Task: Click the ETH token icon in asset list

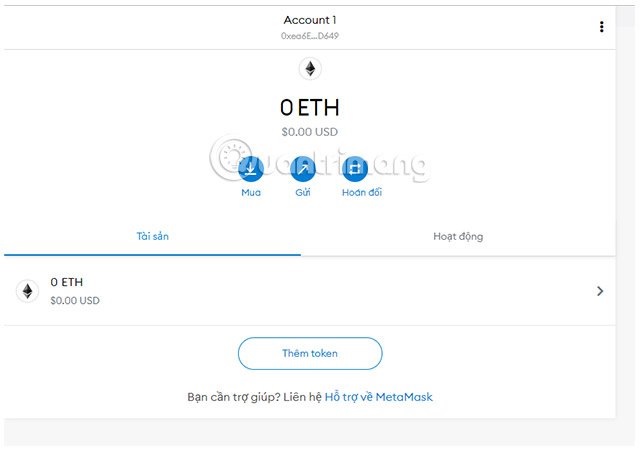Action: pyautogui.click(x=27, y=291)
